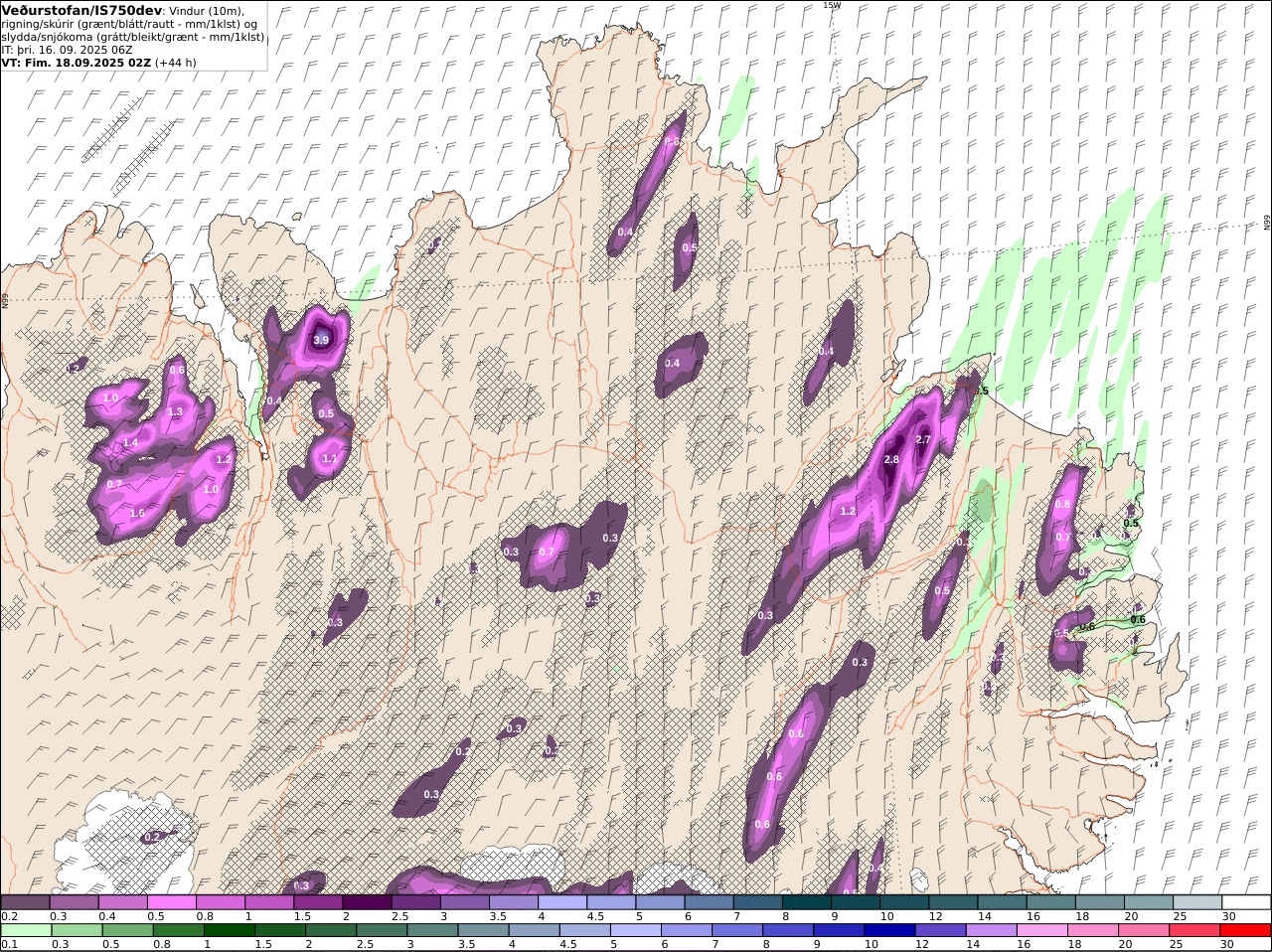Screen dimensions: 1272x952
Task: Click the 2.8 precipitation value label
Action: (891, 460)
